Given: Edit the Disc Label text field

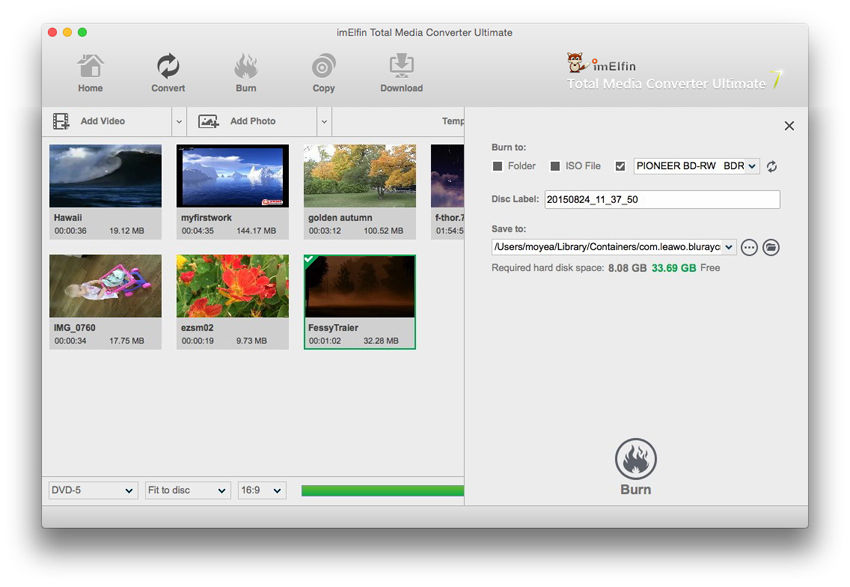Looking at the screenshot, I should tap(662, 199).
